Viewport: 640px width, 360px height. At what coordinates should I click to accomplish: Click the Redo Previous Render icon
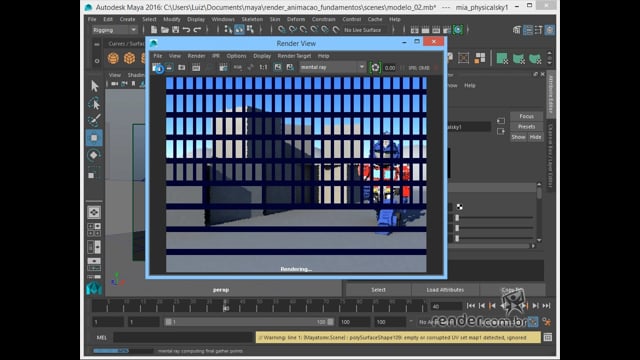tap(156, 67)
